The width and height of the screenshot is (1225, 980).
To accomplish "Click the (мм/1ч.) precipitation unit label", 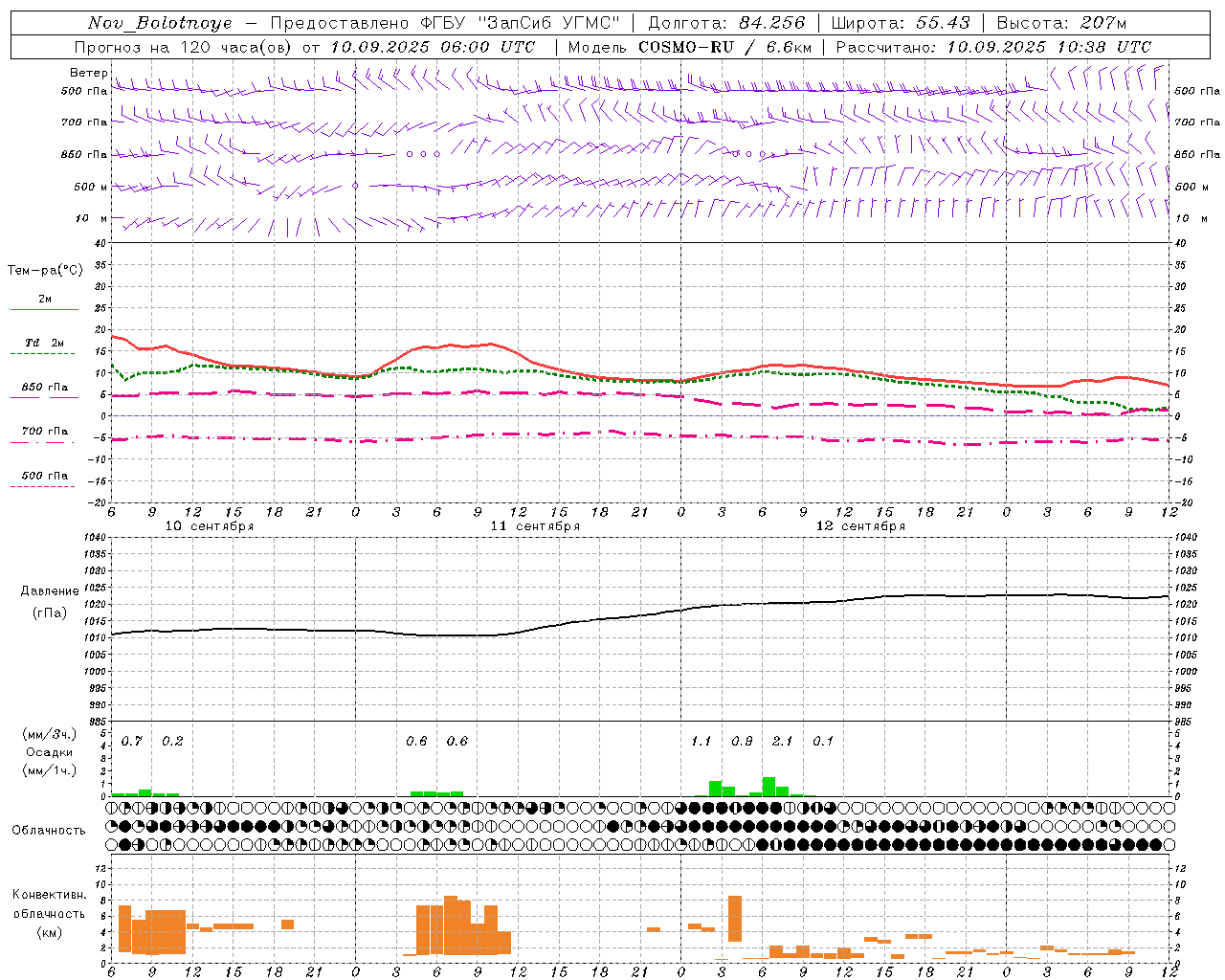I will [50, 770].
